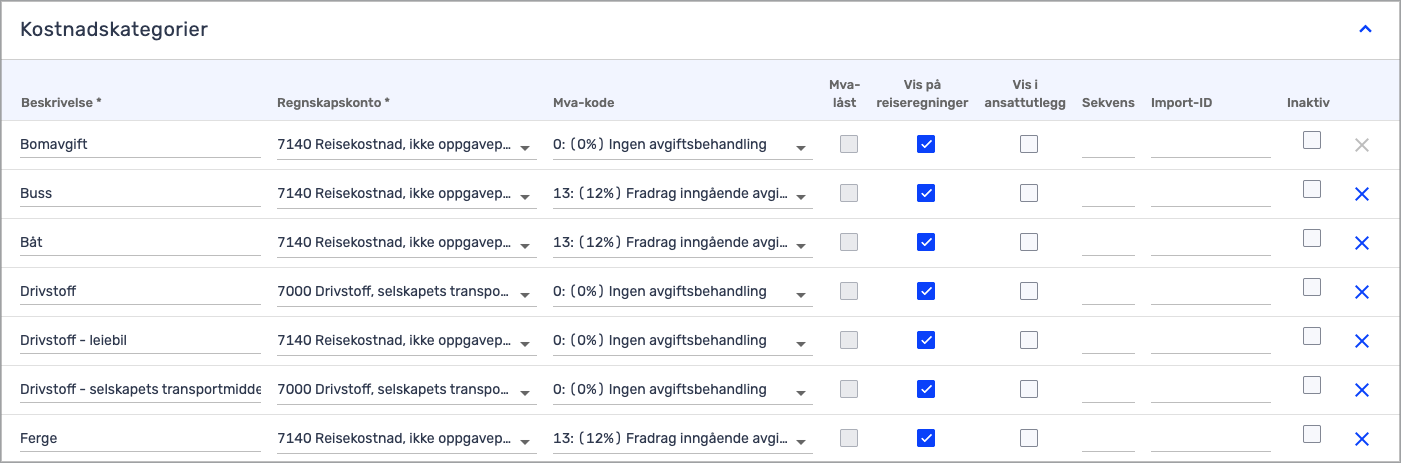Delete the Drivstoff category row
The image size is (1401, 463).
coord(1360,292)
